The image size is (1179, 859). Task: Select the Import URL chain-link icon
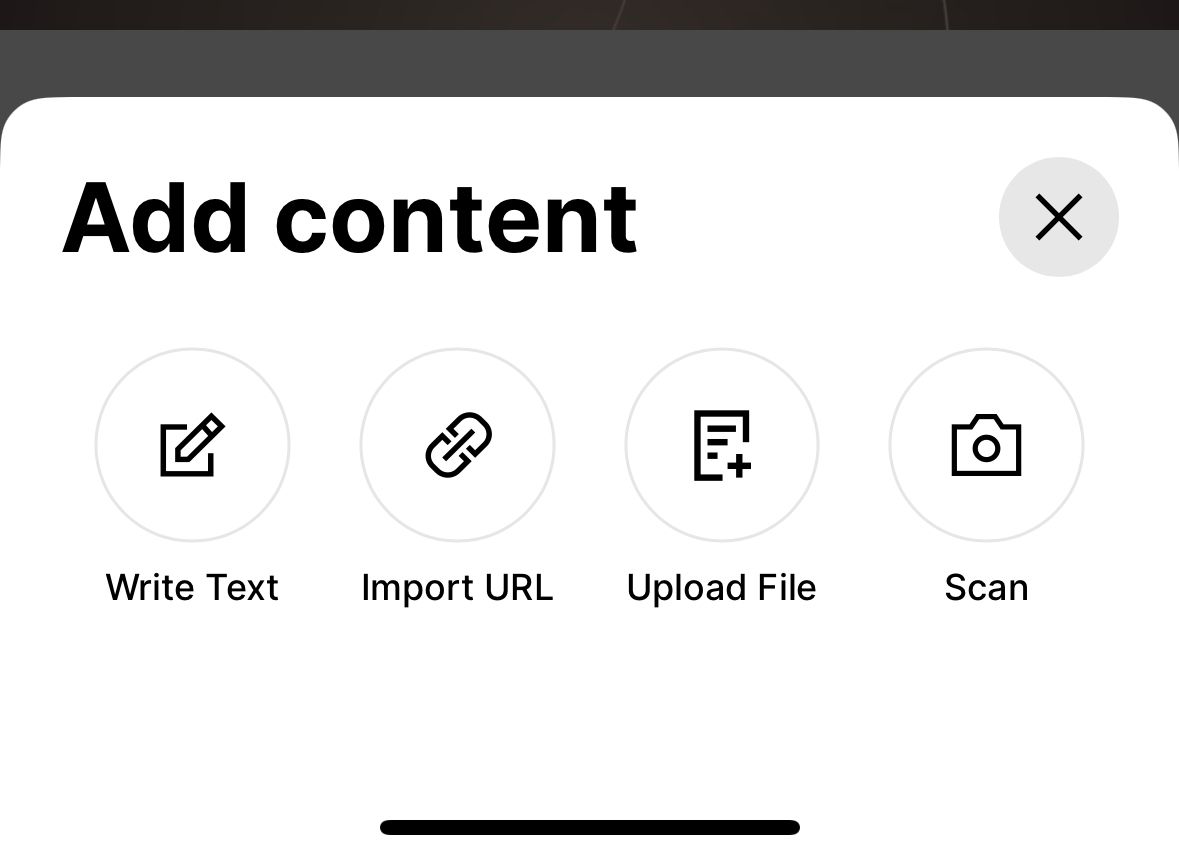pos(458,445)
